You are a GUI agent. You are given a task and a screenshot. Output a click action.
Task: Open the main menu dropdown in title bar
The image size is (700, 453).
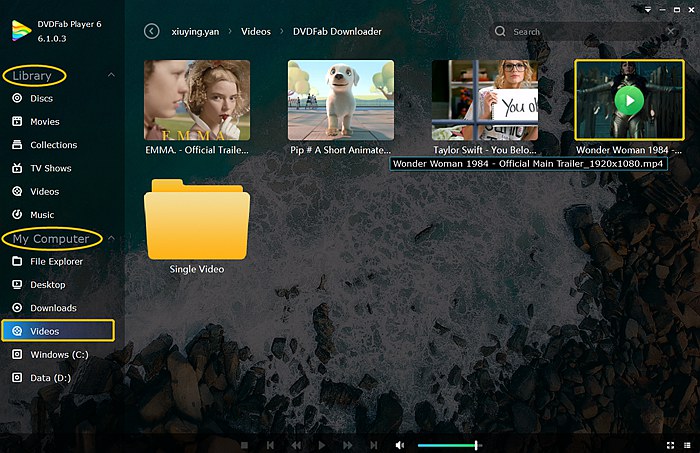click(x=648, y=9)
